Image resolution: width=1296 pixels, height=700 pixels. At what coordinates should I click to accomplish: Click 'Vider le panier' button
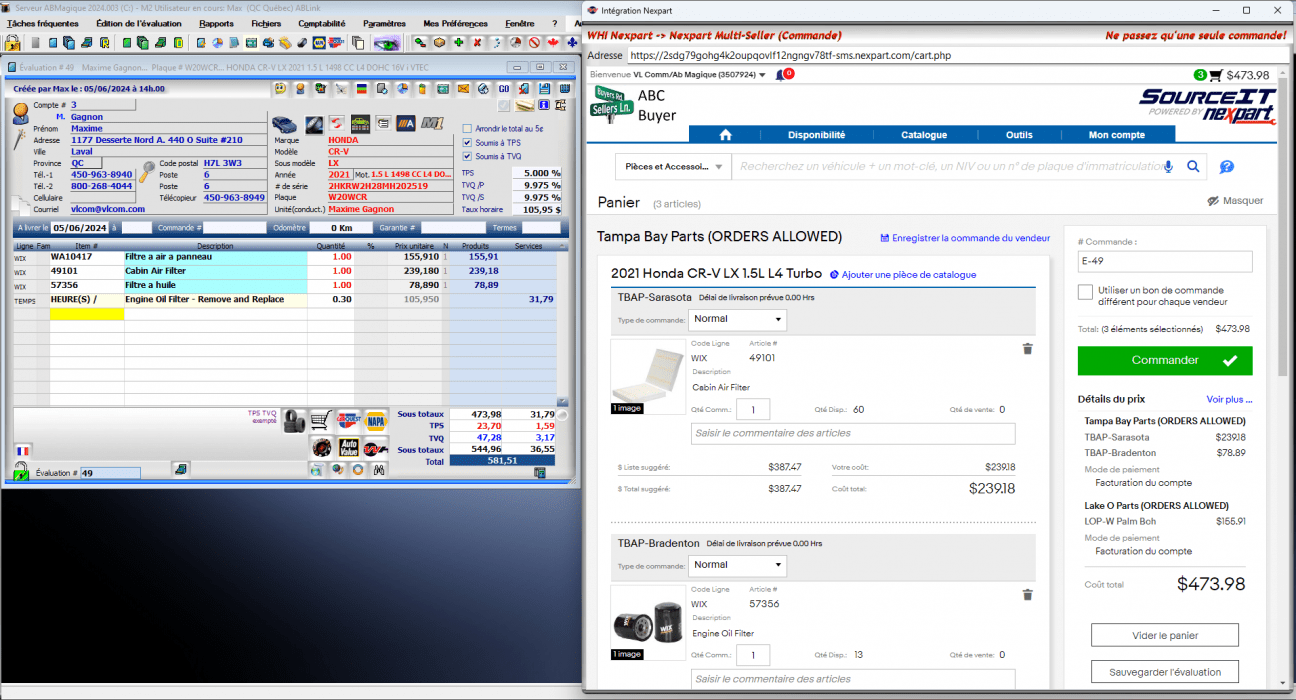(x=1165, y=635)
